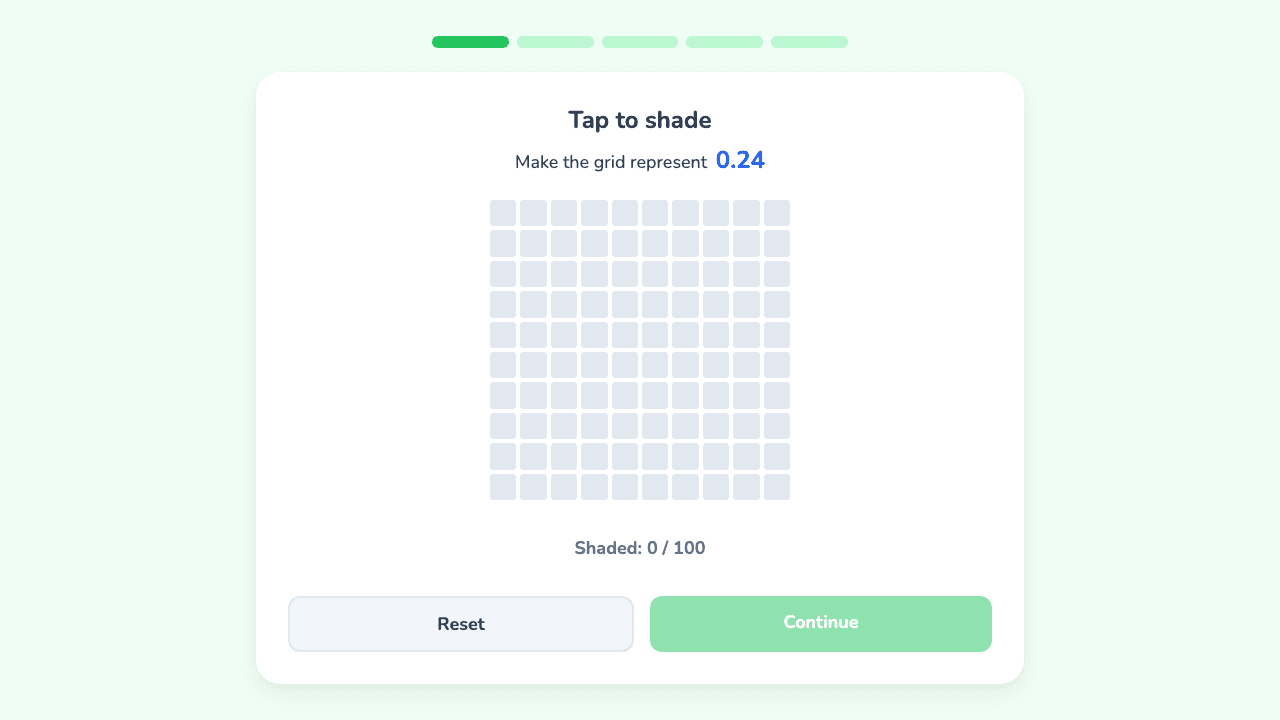This screenshot has height=720, width=1280.
Task: Tap fifth cell in the fifth row
Action: coord(625,335)
